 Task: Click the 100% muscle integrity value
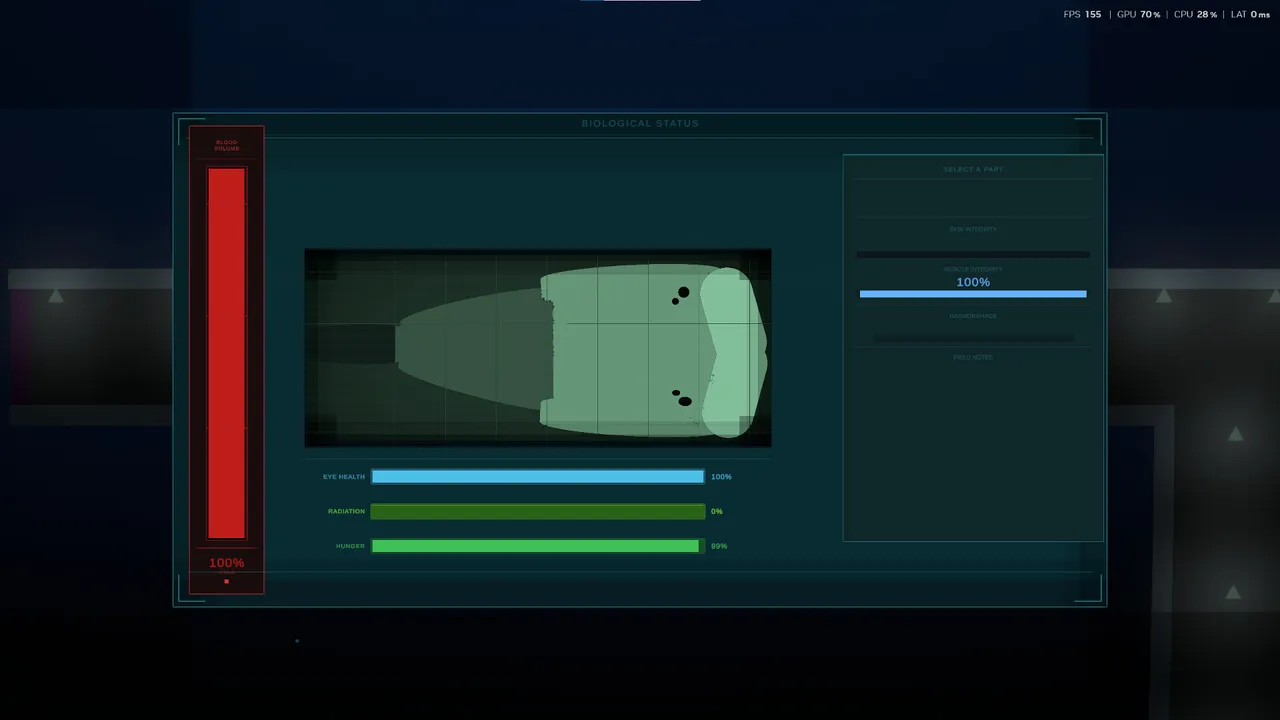pos(973,282)
